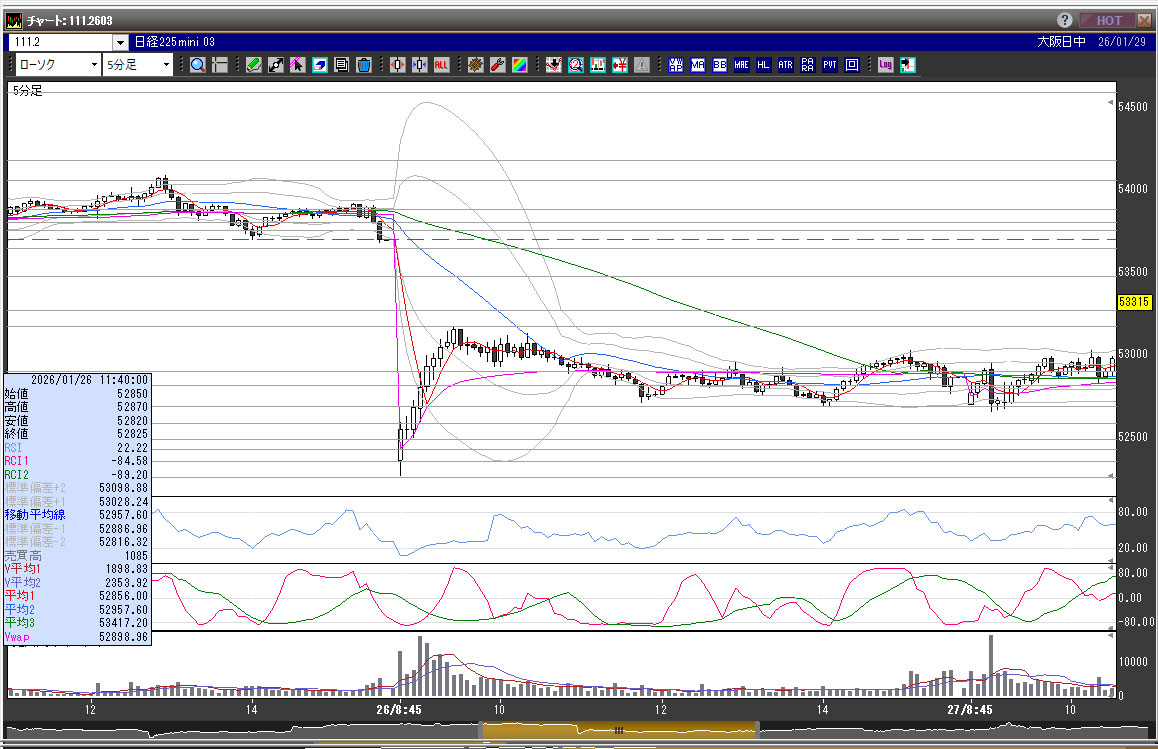Expand the 111.2 symbol code dropdown
Screen dimensions: 1158x749
click(121, 42)
